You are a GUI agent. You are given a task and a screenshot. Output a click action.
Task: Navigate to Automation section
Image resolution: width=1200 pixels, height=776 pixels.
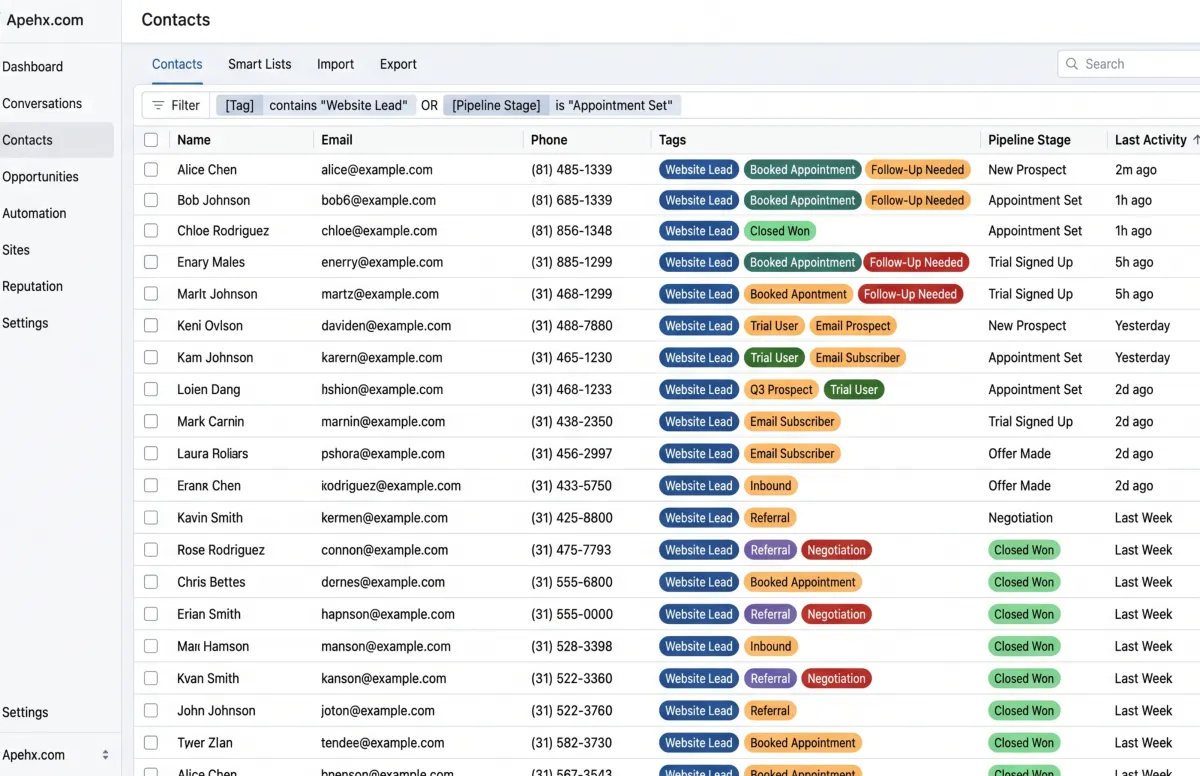pyautogui.click(x=34, y=213)
